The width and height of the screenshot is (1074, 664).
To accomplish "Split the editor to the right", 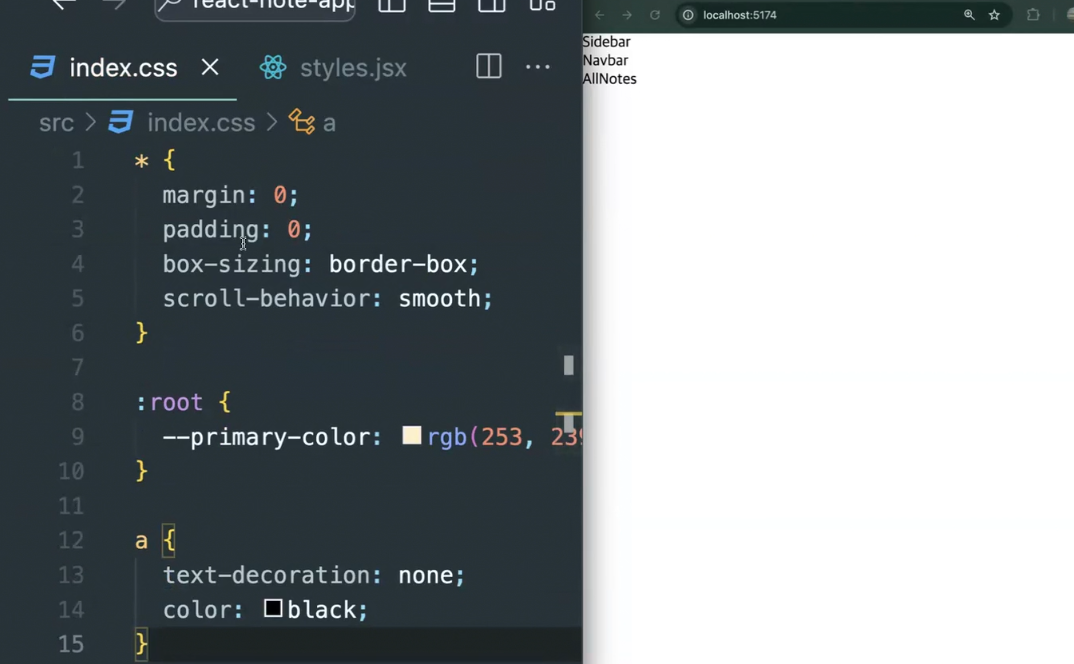I will tap(489, 66).
